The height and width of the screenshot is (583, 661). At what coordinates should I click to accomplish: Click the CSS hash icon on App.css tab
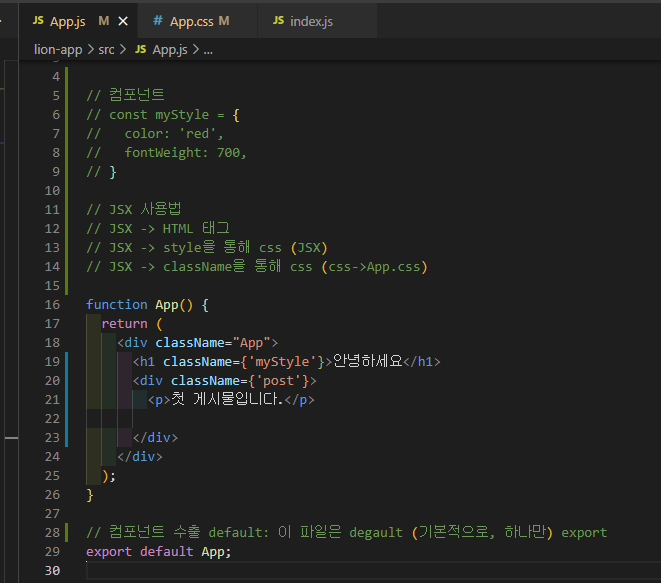(158, 20)
